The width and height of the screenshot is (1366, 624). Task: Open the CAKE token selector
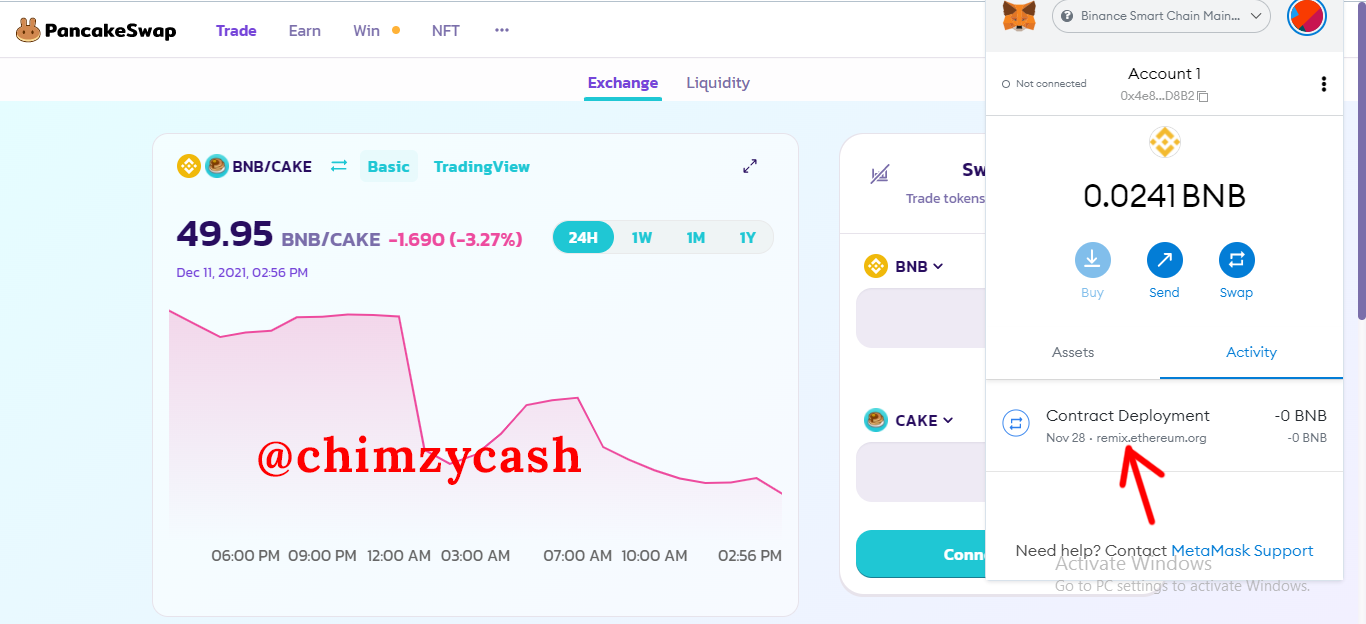coord(909,420)
